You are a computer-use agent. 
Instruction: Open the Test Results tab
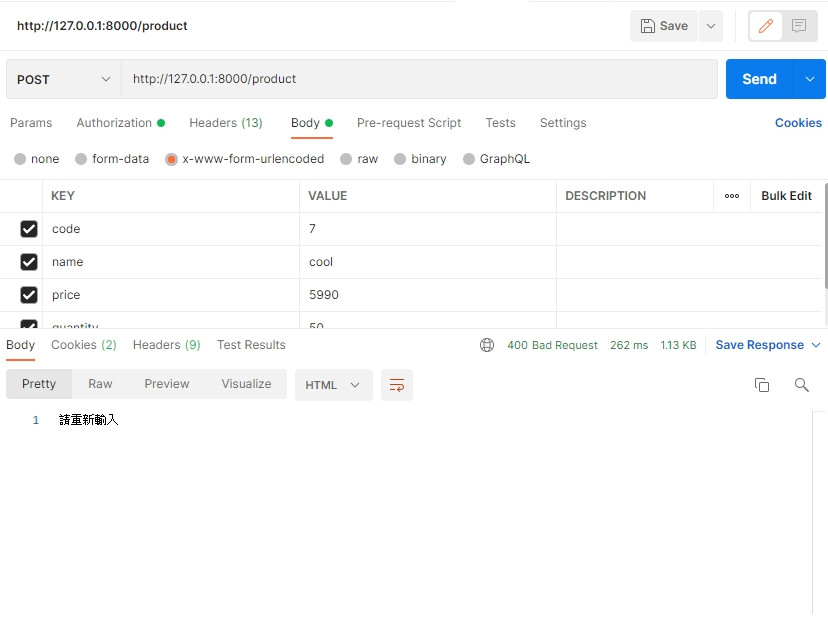click(251, 345)
